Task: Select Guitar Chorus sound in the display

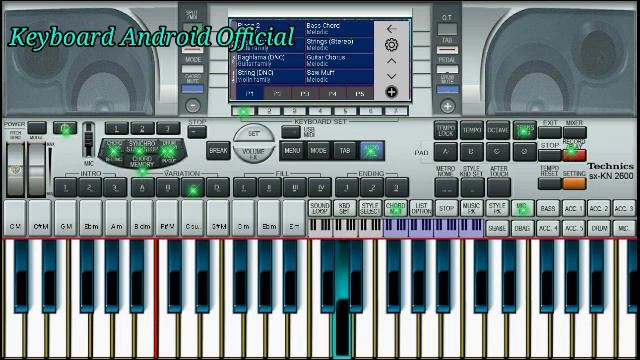Action: (339, 60)
